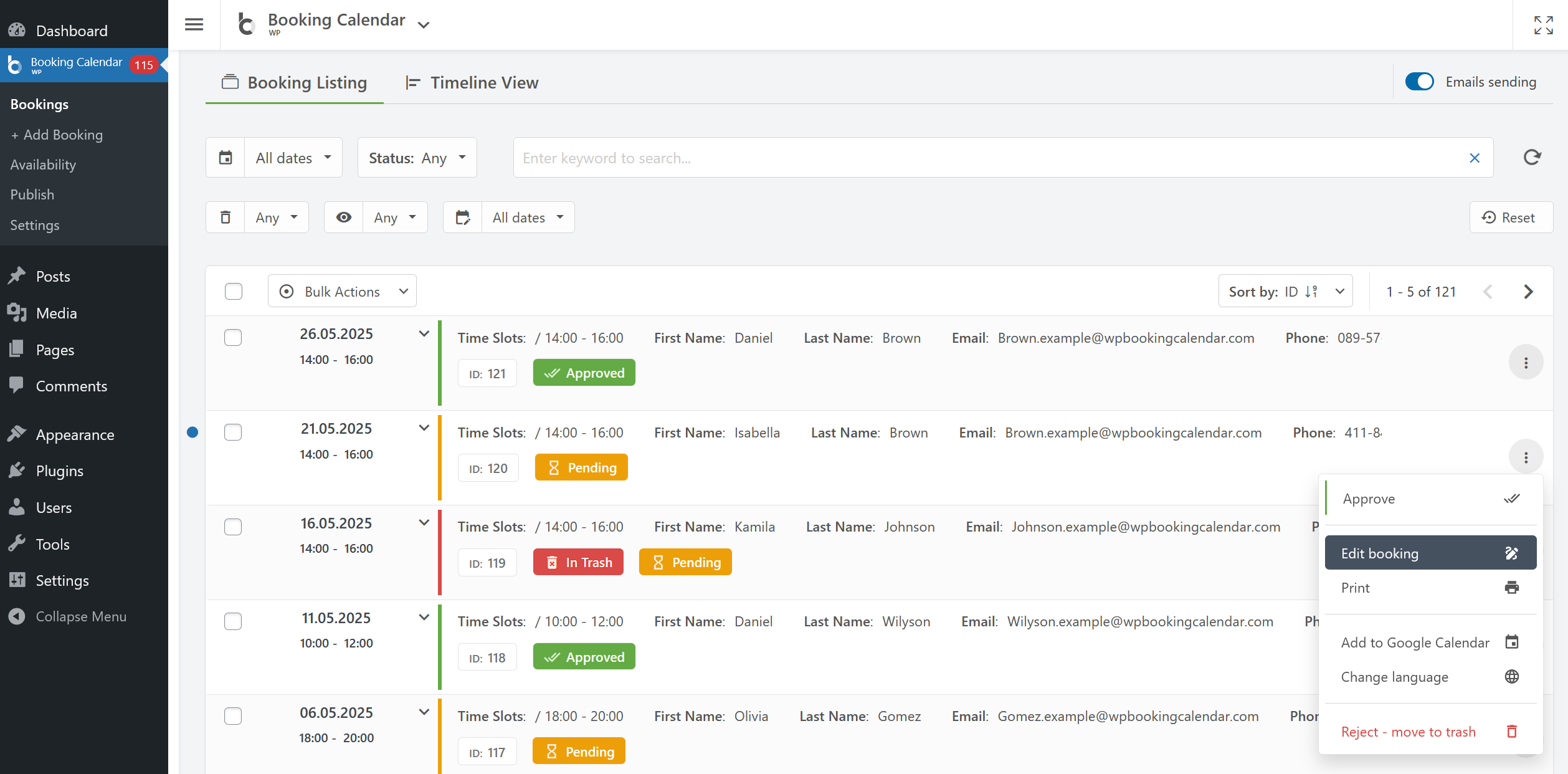
Task: Select checkbox for booking 21.05.2025
Action: pyautogui.click(x=233, y=432)
